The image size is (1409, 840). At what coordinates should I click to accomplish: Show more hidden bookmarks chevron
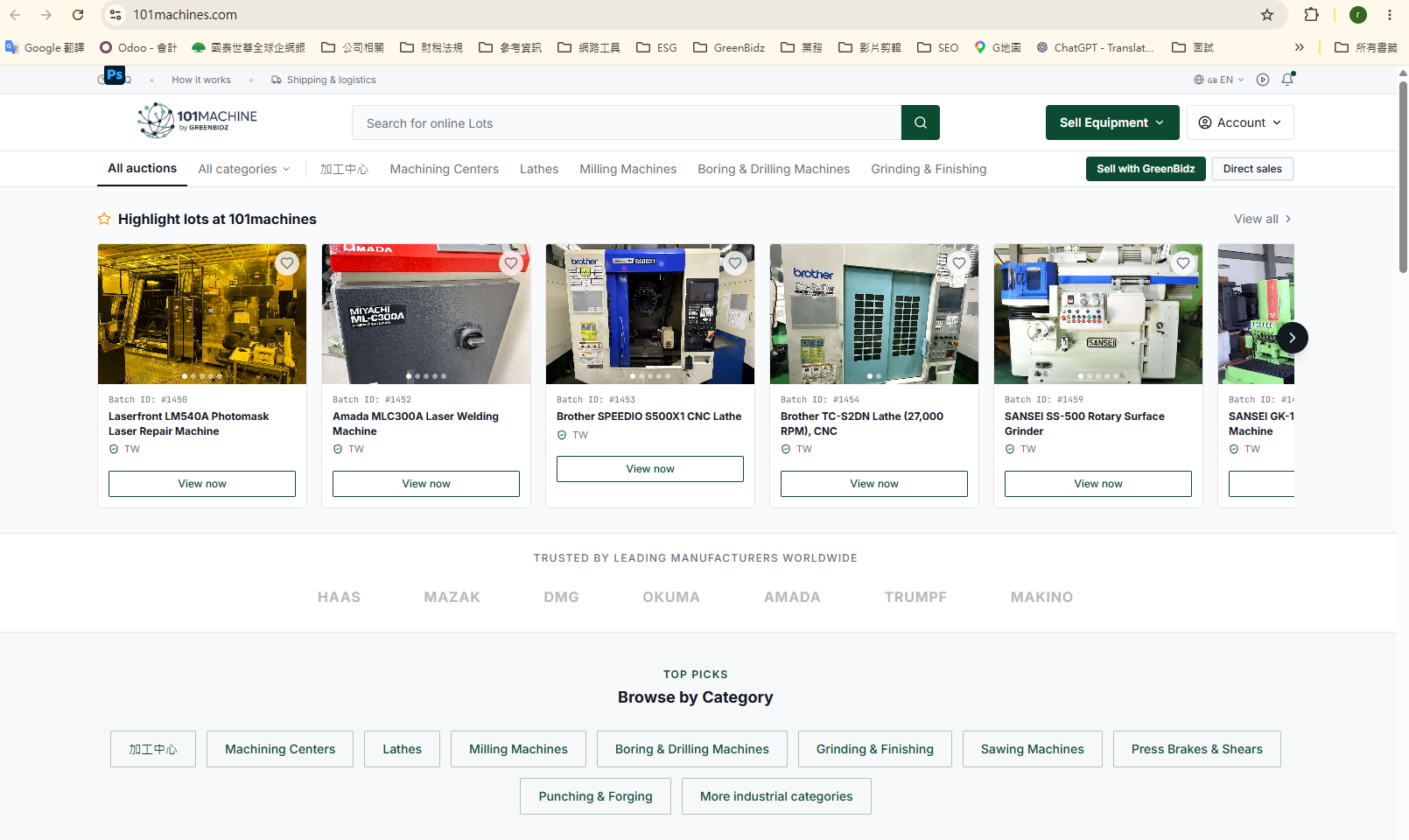(x=1300, y=47)
